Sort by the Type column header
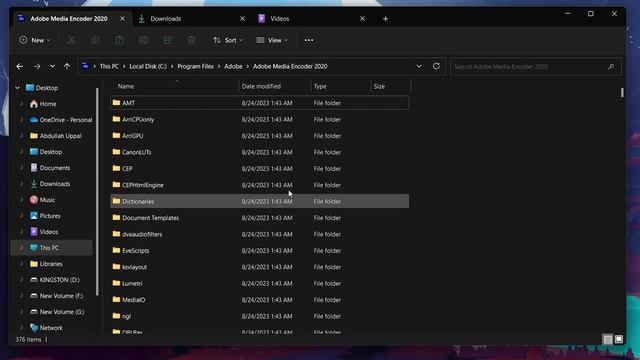The width and height of the screenshot is (640, 360). [x=340, y=86]
